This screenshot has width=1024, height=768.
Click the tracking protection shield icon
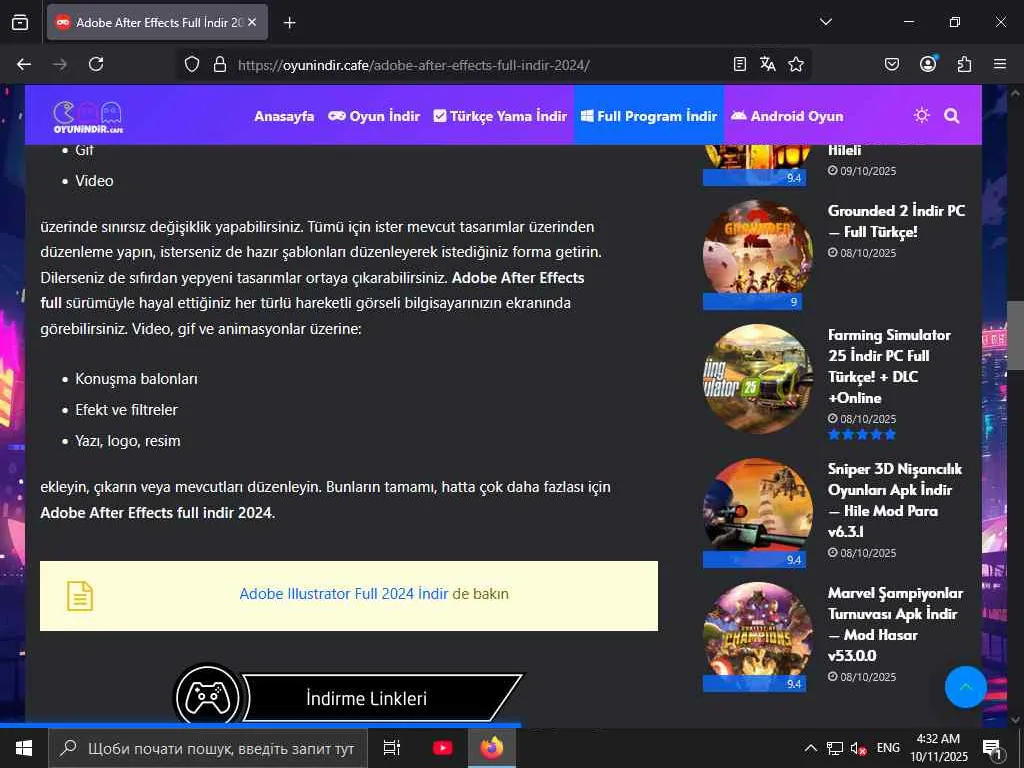pyautogui.click(x=191, y=65)
